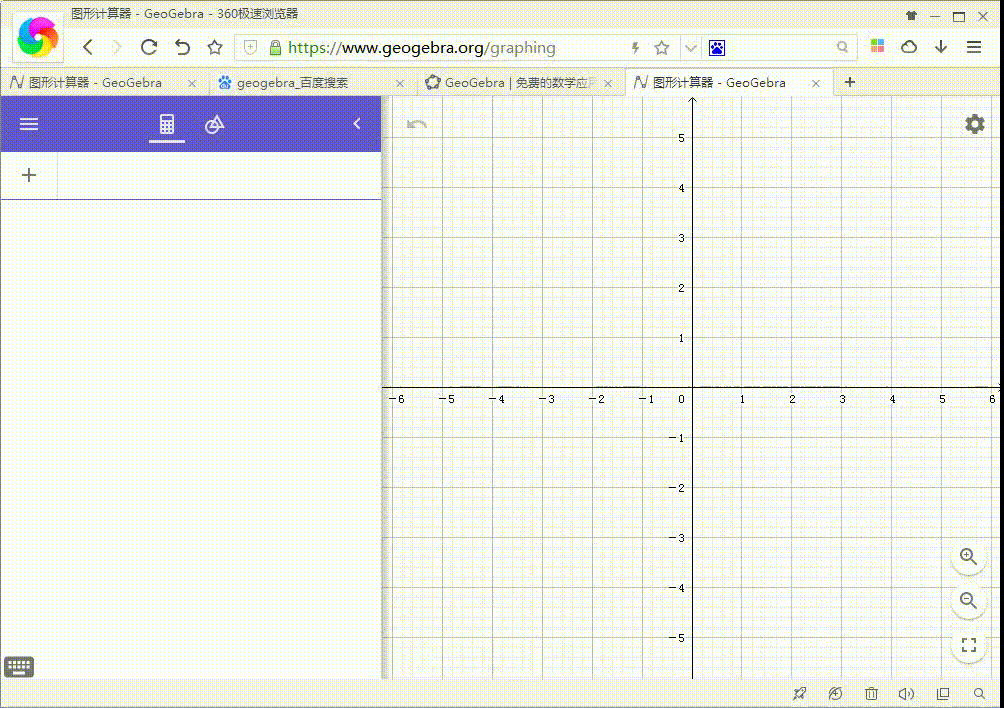Enter fullscreen graphics view
The image size is (1004, 708).
pos(968,645)
